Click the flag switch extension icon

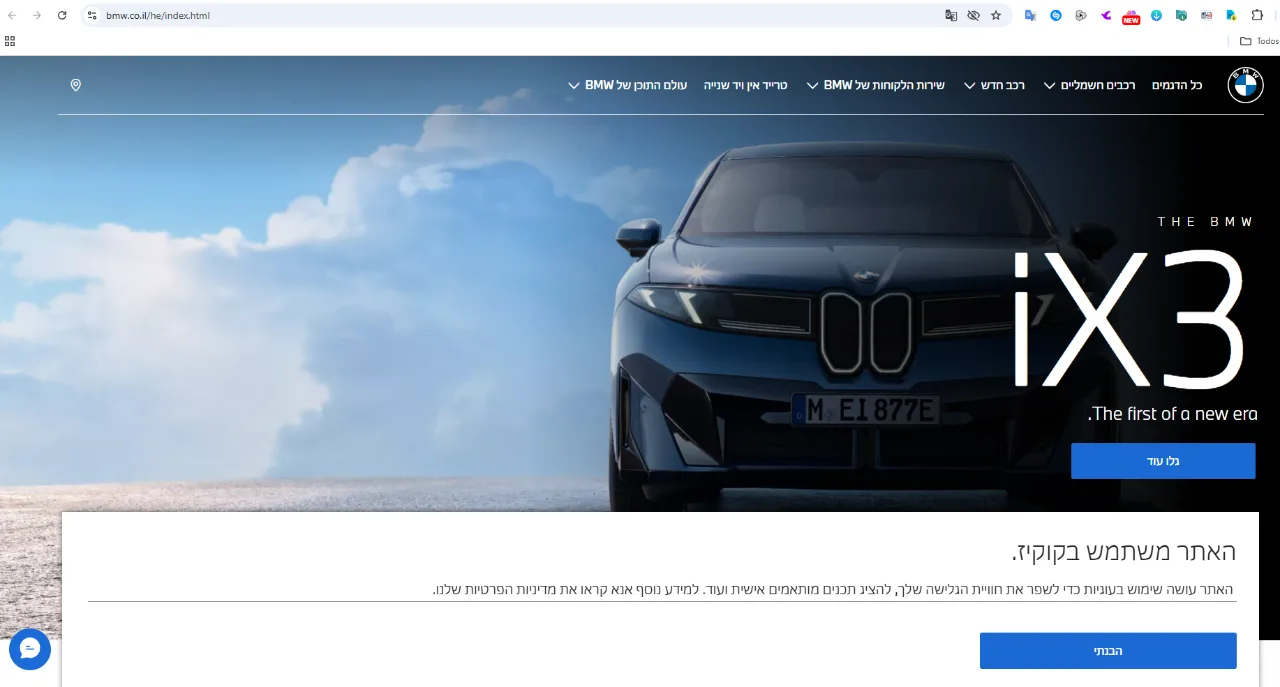tap(1206, 15)
